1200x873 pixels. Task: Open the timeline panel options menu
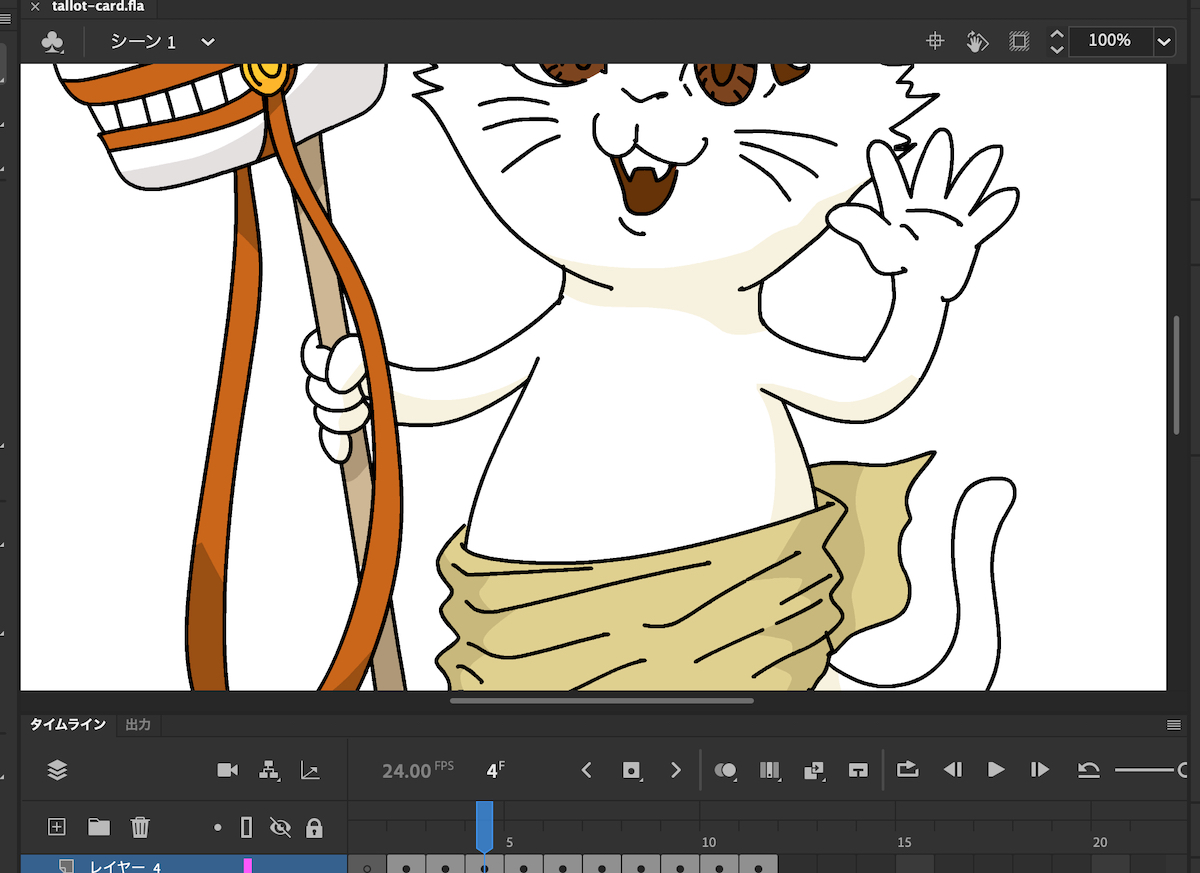click(x=1174, y=725)
